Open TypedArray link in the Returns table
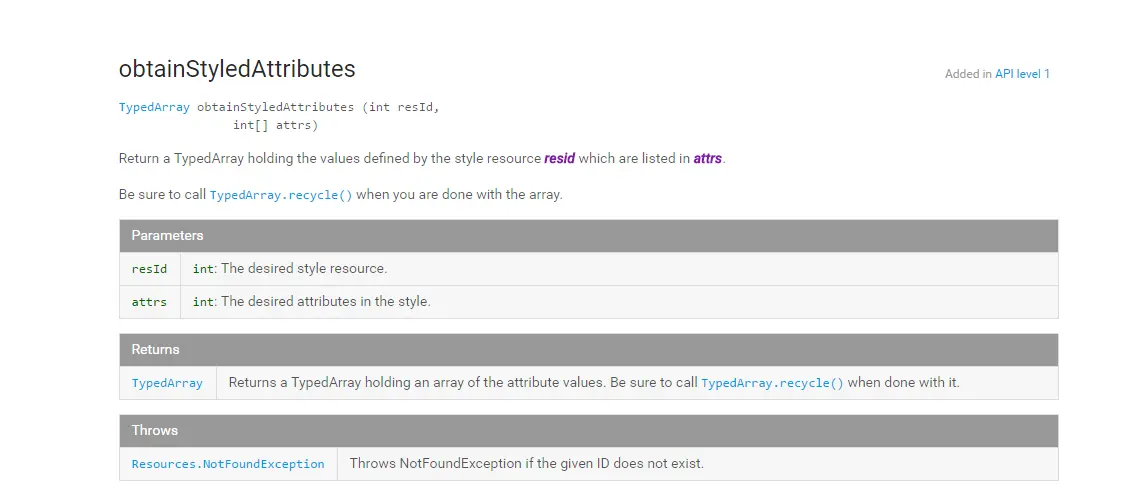The width and height of the screenshot is (1124, 499). [167, 383]
